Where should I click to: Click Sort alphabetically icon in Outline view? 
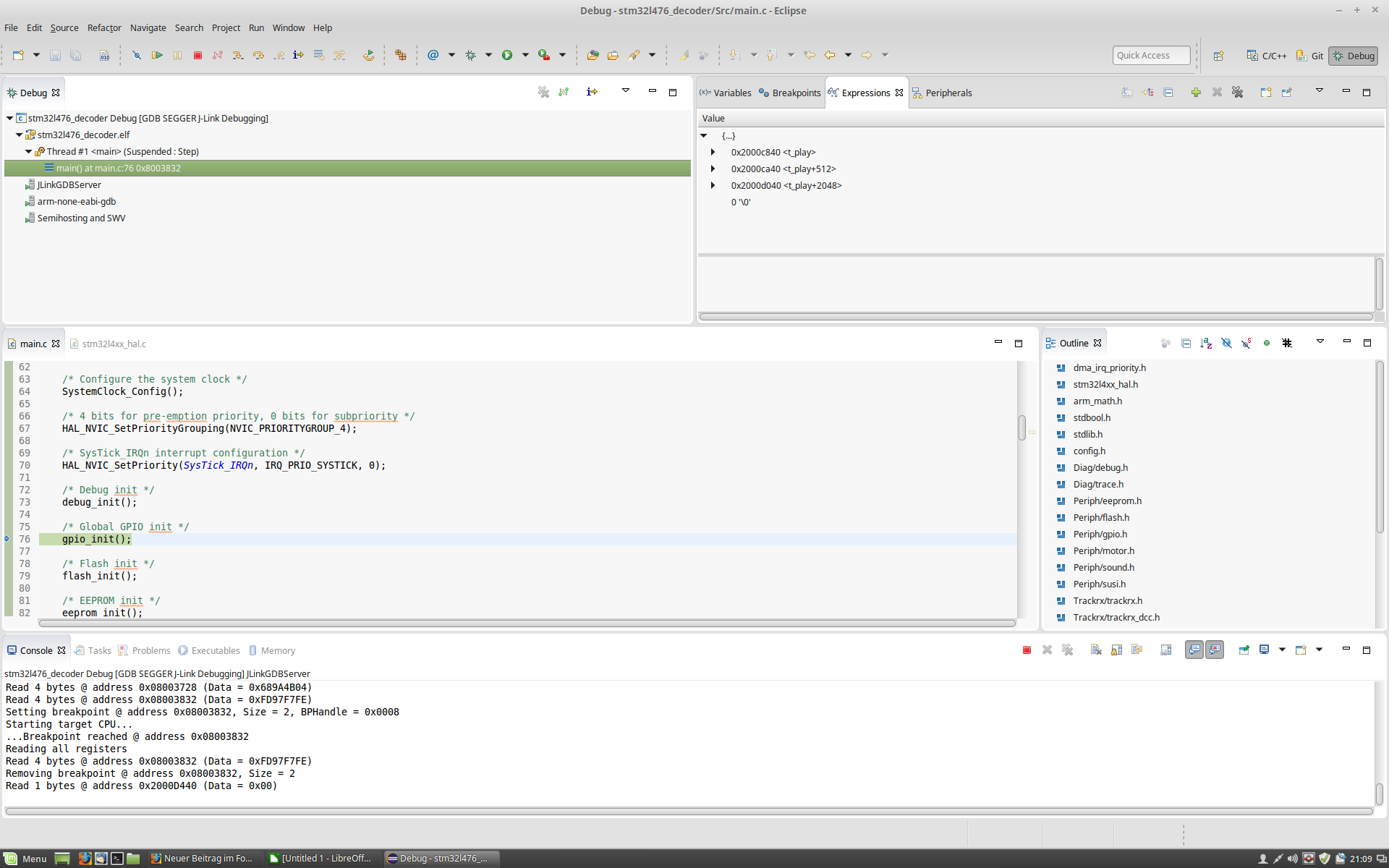tap(1206, 343)
